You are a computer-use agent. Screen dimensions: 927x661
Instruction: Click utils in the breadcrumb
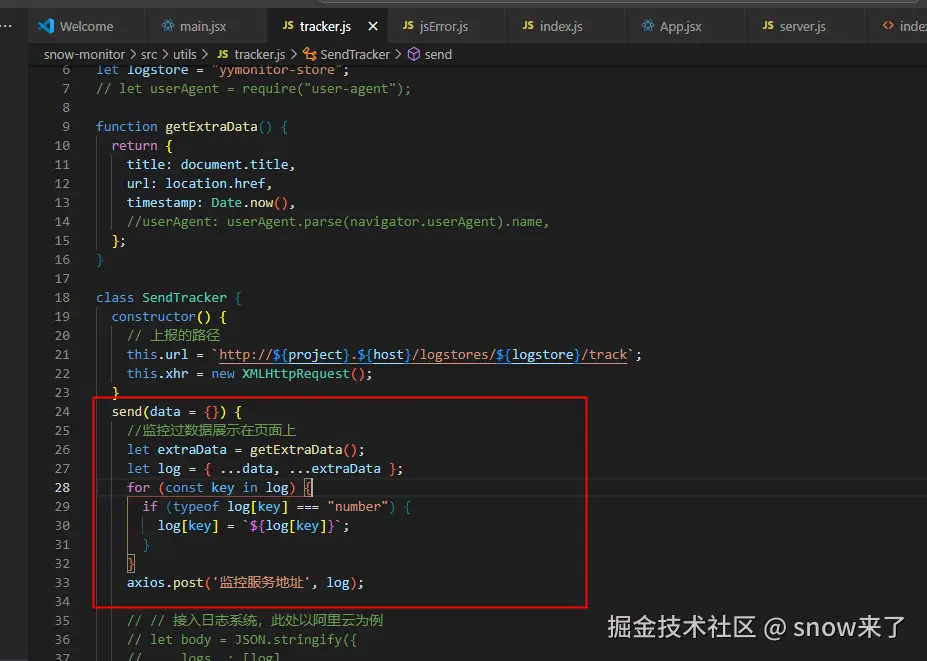(184, 54)
